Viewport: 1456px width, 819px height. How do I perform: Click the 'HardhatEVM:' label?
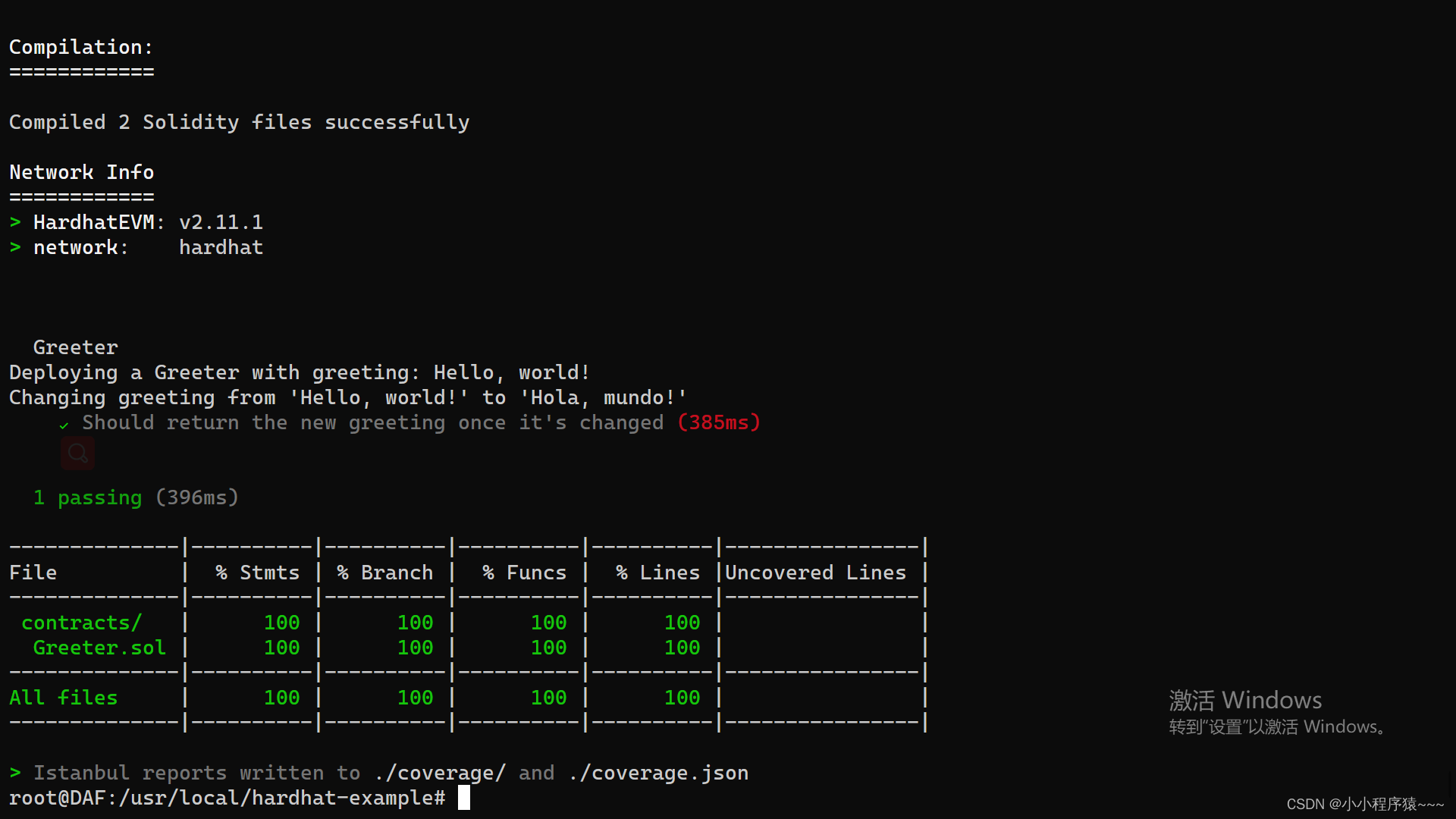coord(99,222)
